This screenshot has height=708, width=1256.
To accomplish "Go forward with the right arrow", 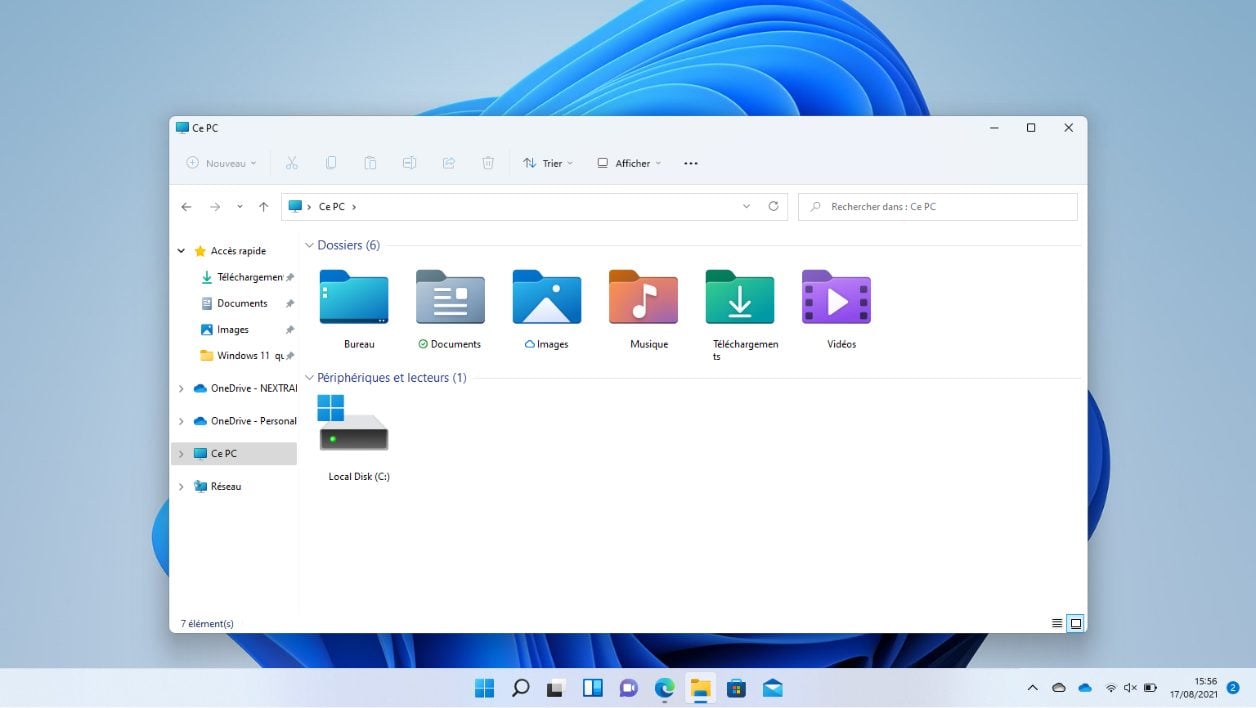I will click(215, 207).
